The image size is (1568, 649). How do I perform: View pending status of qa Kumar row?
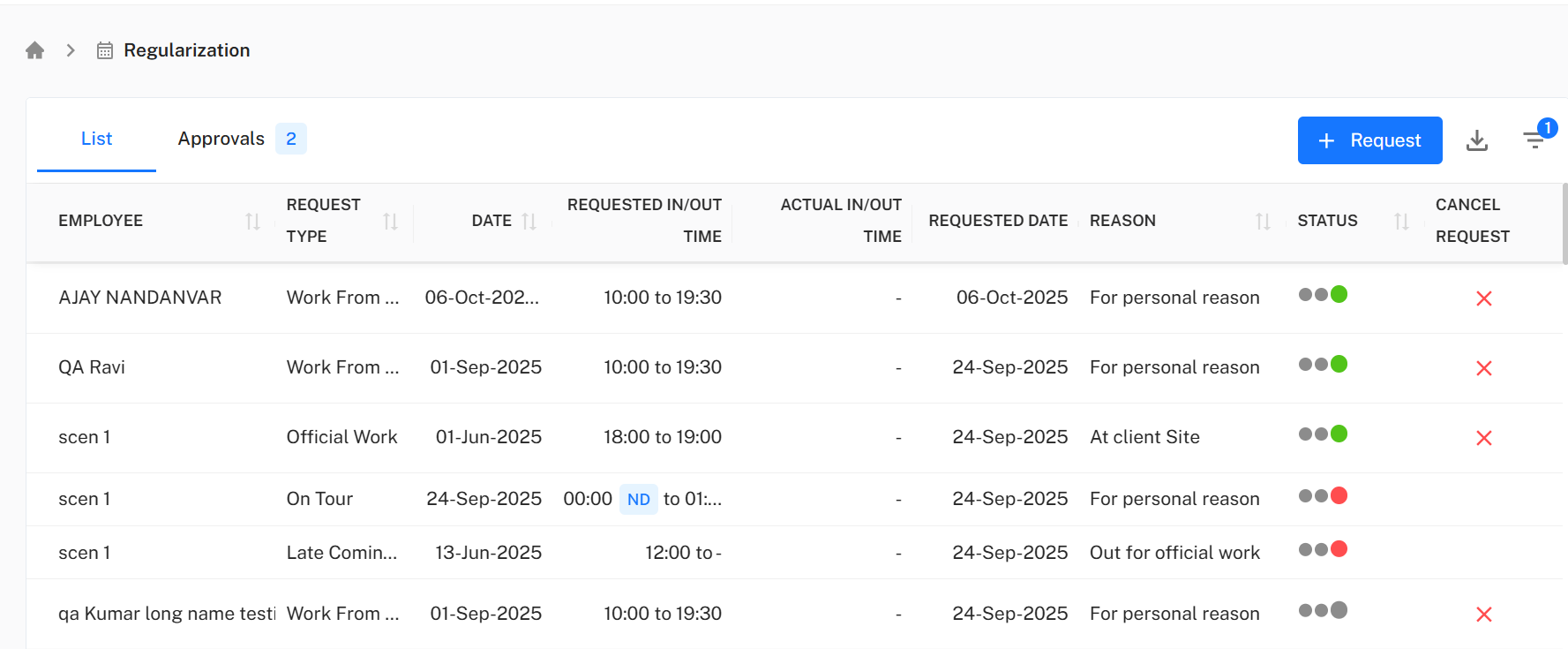click(1323, 610)
